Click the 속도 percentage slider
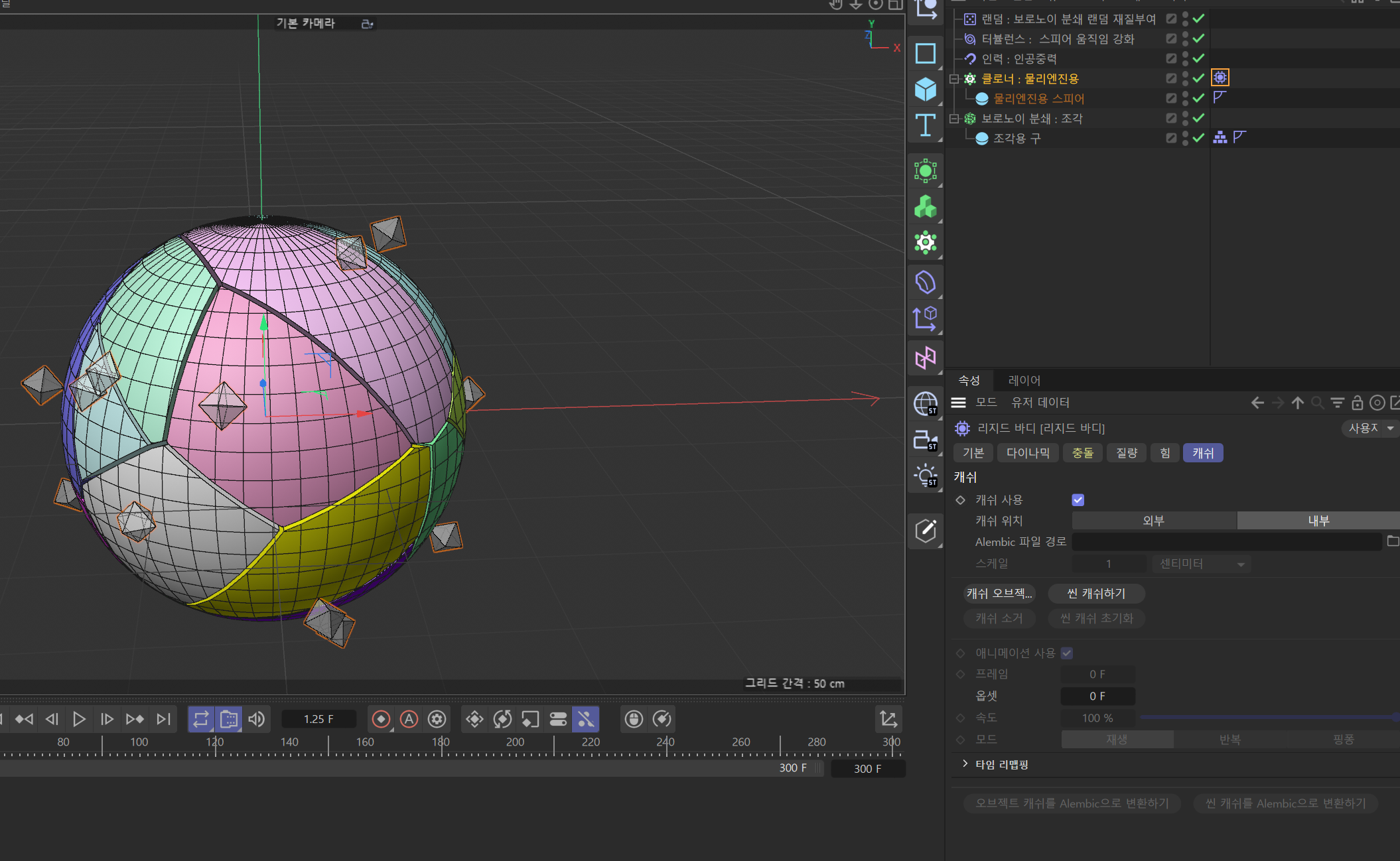 click(1269, 718)
